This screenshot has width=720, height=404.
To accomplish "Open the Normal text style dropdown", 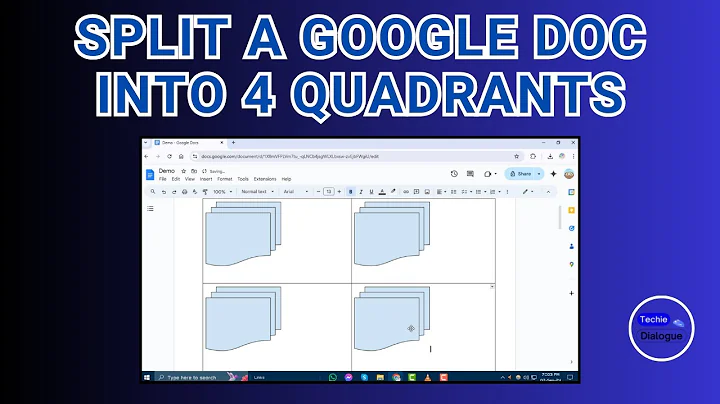I will pyautogui.click(x=258, y=191).
